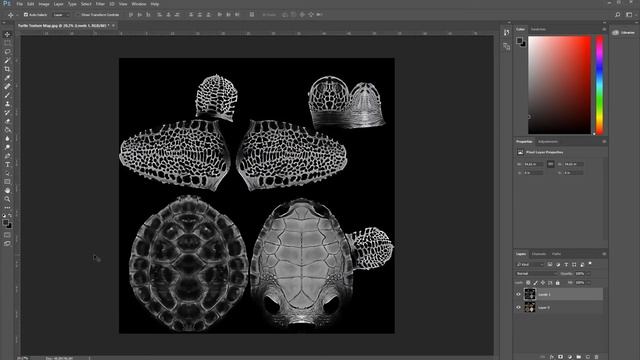Select the Magic Wand tool
This screenshot has width=640, height=360.
click(7, 60)
